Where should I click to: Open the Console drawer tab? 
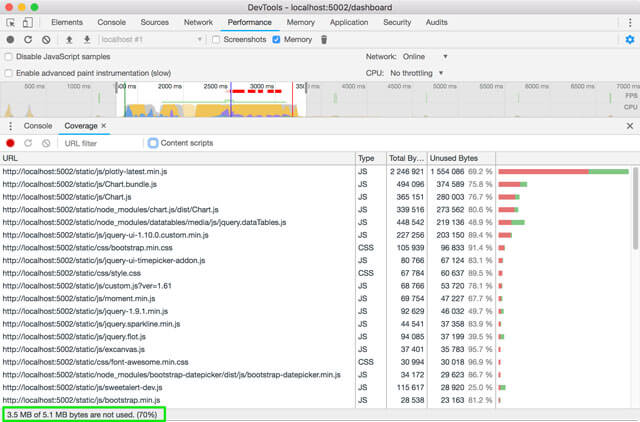38,126
